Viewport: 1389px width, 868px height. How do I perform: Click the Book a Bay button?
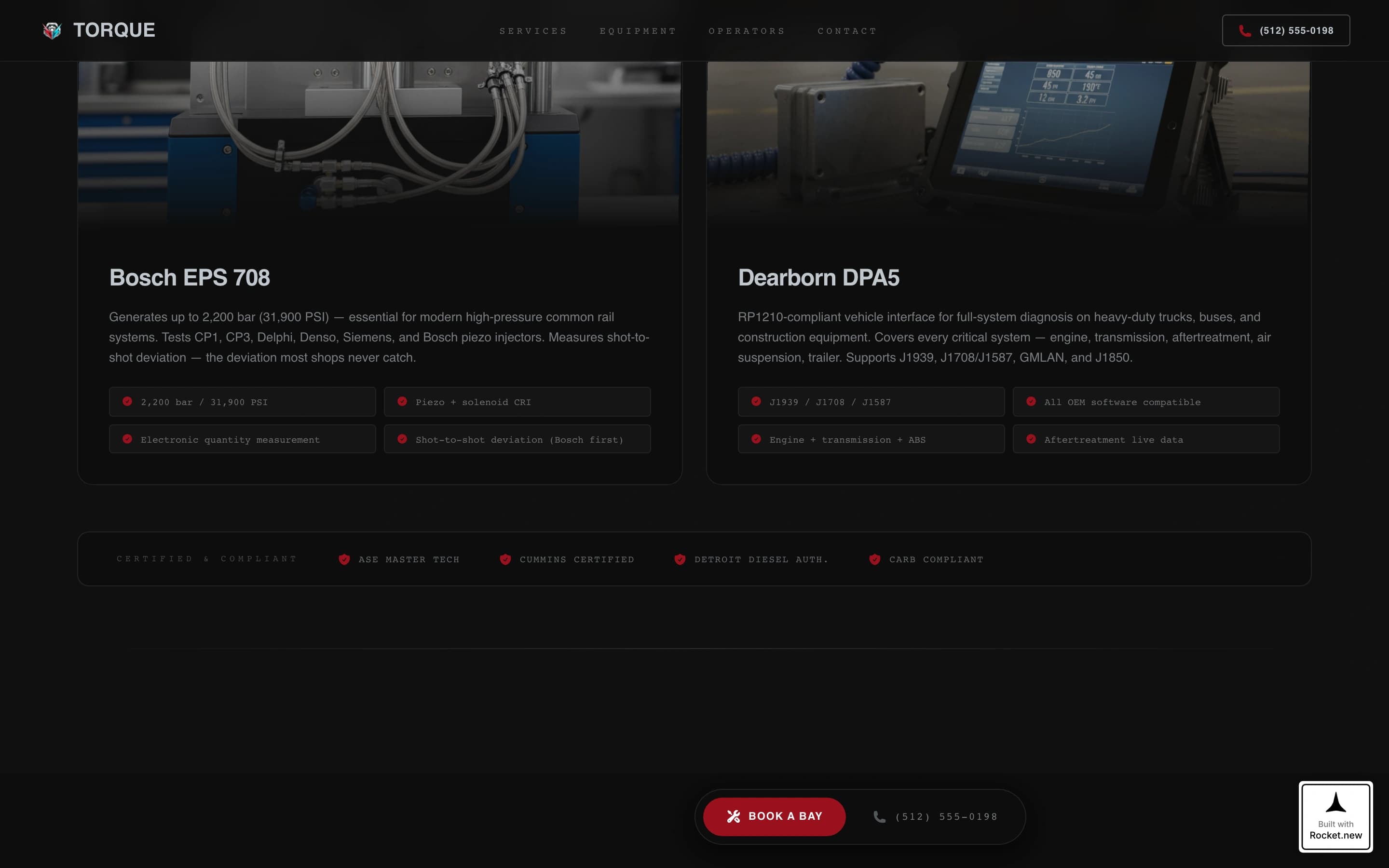[774, 816]
